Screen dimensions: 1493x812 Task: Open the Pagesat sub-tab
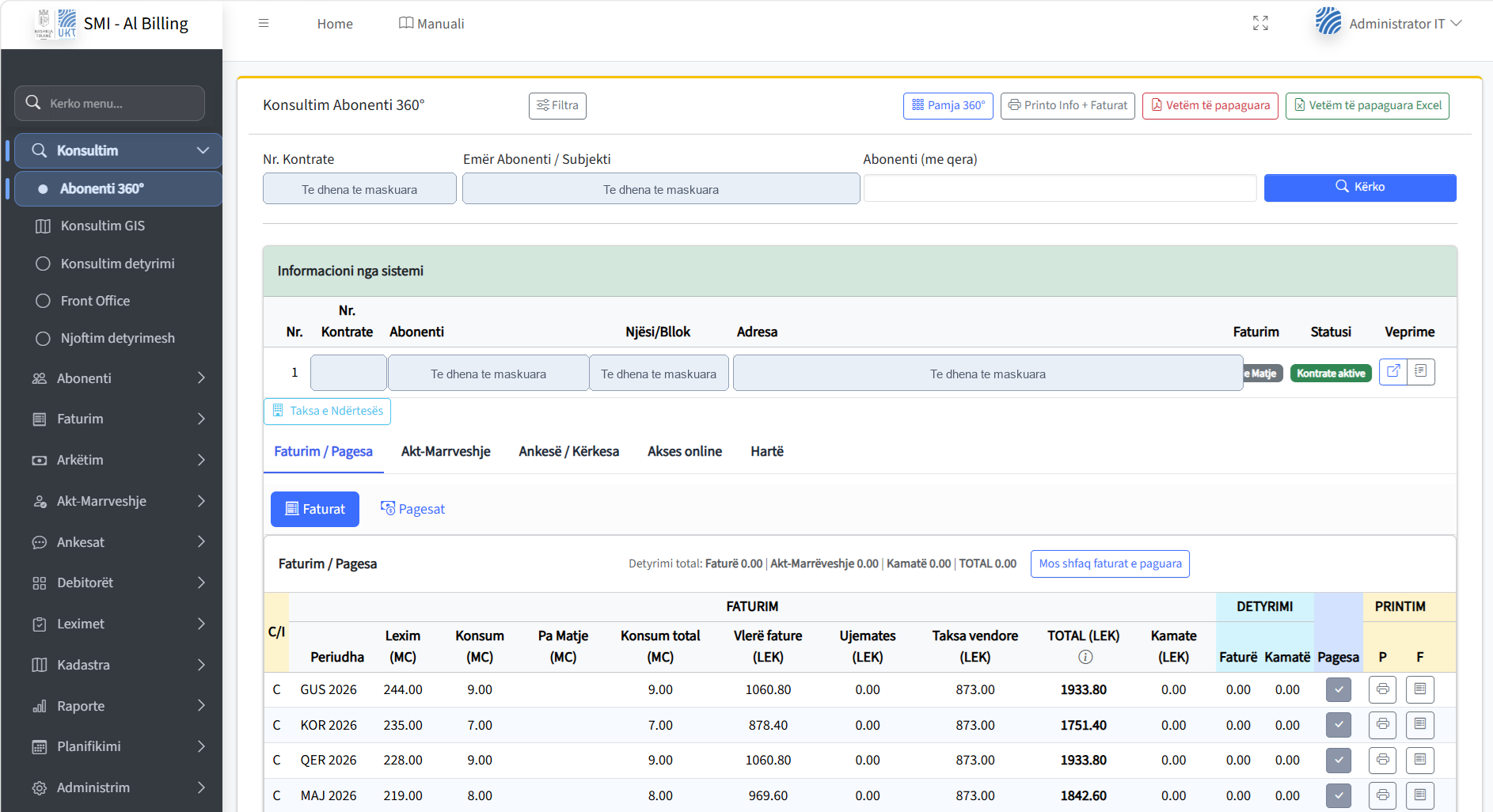tap(412, 509)
